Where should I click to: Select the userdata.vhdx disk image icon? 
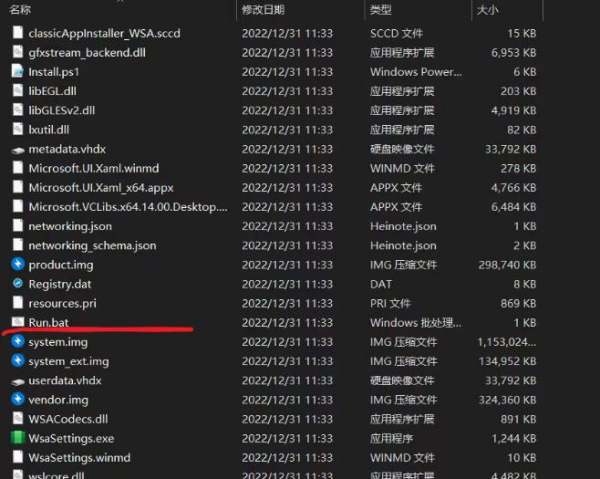(x=18, y=381)
